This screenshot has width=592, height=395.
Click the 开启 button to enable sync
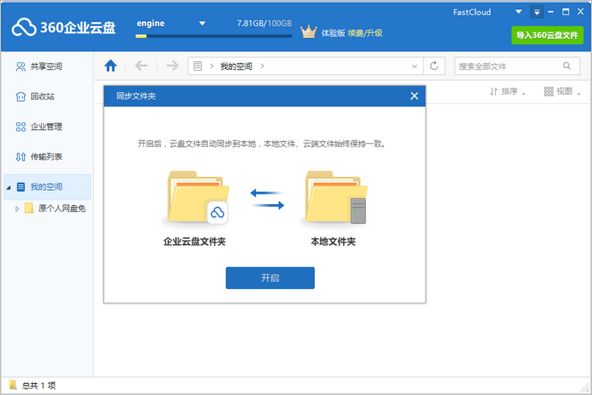[x=270, y=278]
